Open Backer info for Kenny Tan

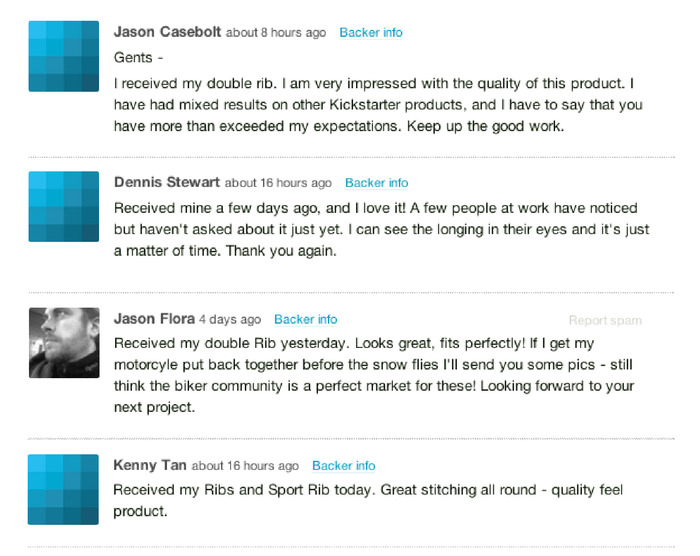tap(344, 466)
